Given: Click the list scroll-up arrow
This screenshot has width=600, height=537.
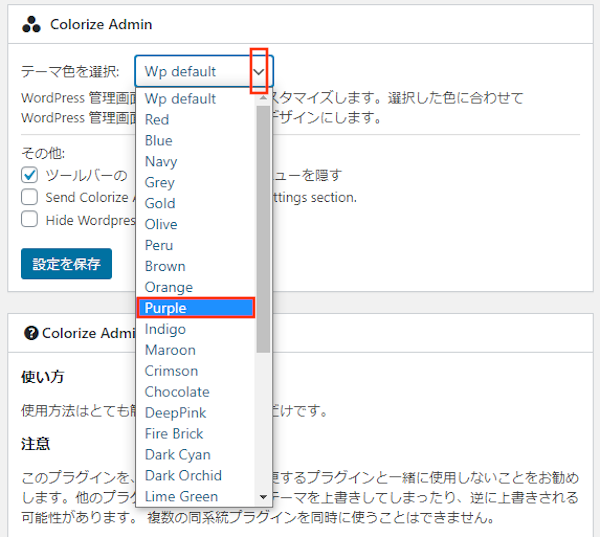Looking at the screenshot, I should click(263, 98).
